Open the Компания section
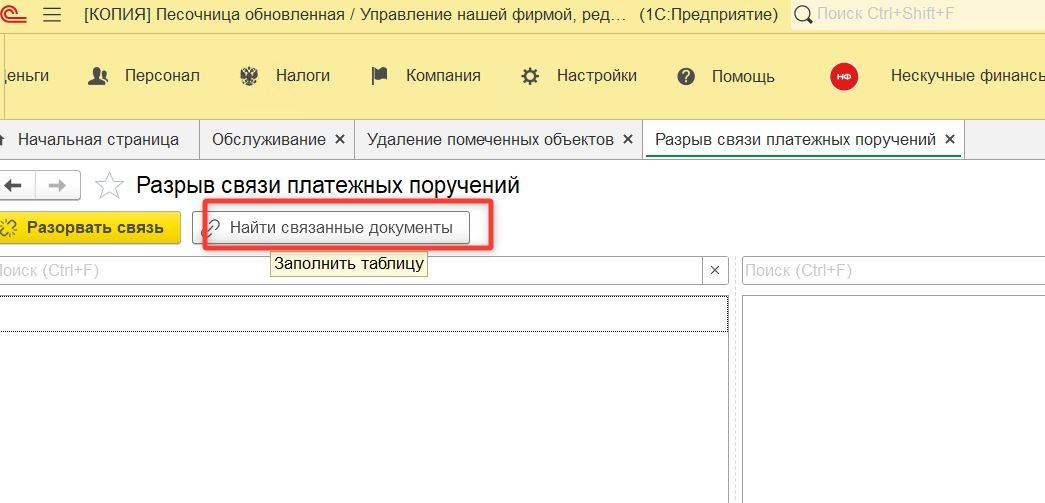Image resolution: width=1045 pixels, height=503 pixels. tap(443, 76)
